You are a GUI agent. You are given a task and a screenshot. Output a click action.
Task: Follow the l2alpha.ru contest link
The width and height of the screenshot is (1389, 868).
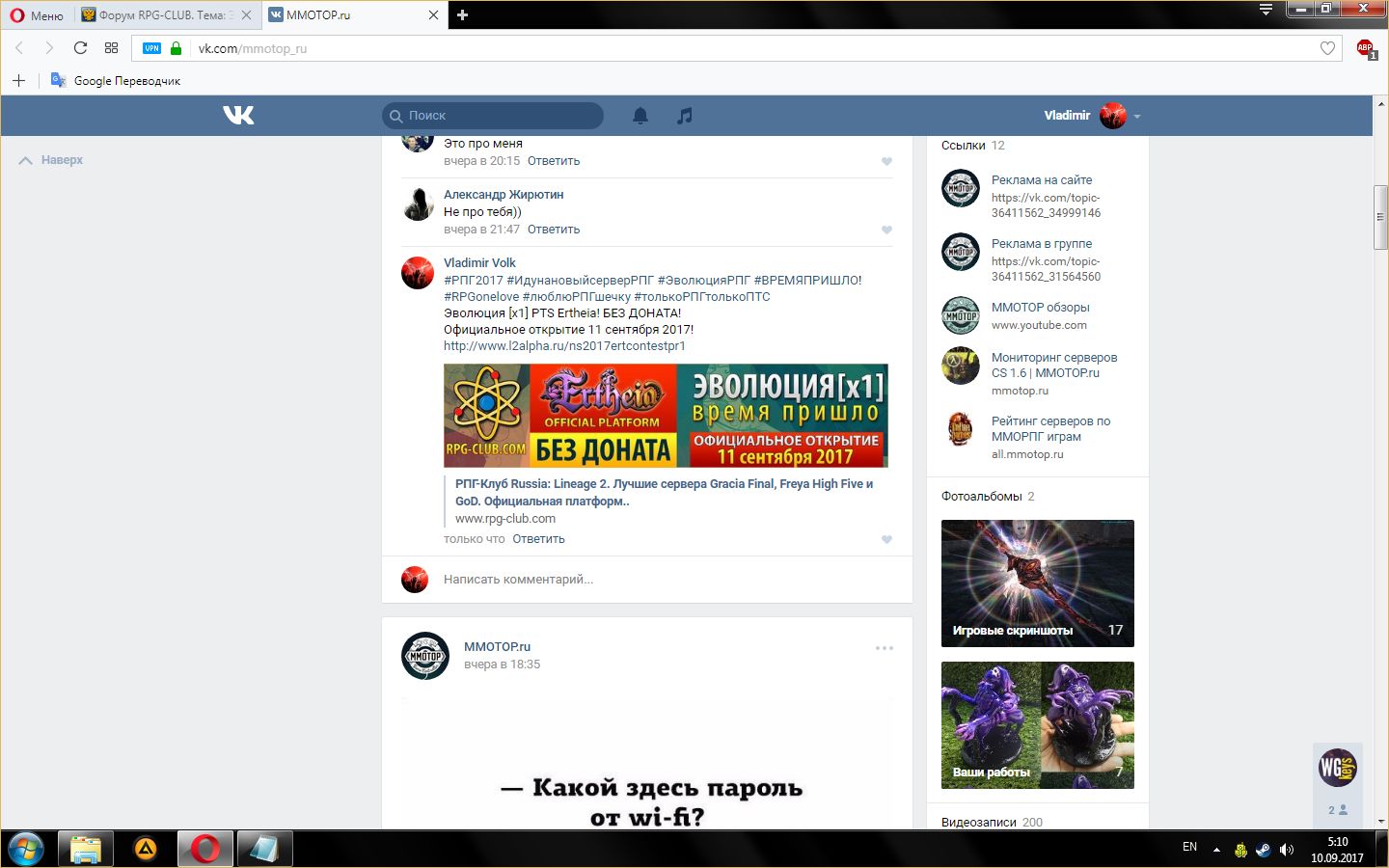click(564, 346)
